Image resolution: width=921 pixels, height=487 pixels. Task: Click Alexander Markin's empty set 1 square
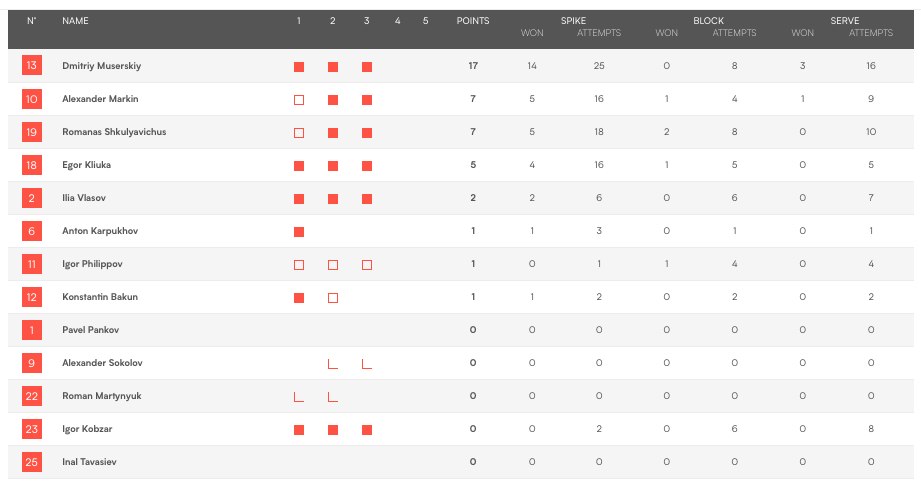[x=299, y=100]
